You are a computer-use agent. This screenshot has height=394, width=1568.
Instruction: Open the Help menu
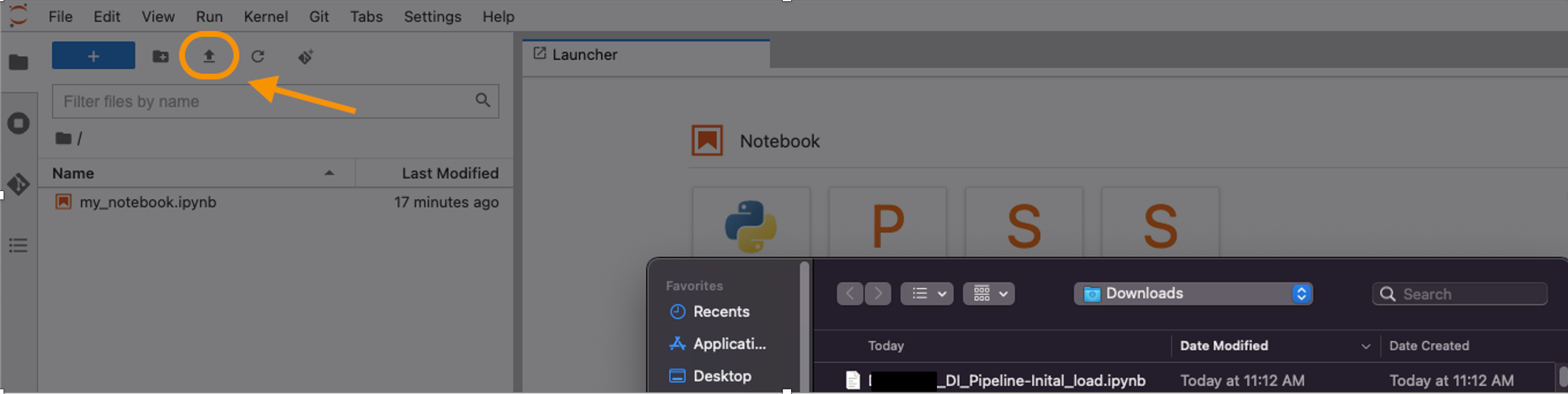(498, 17)
